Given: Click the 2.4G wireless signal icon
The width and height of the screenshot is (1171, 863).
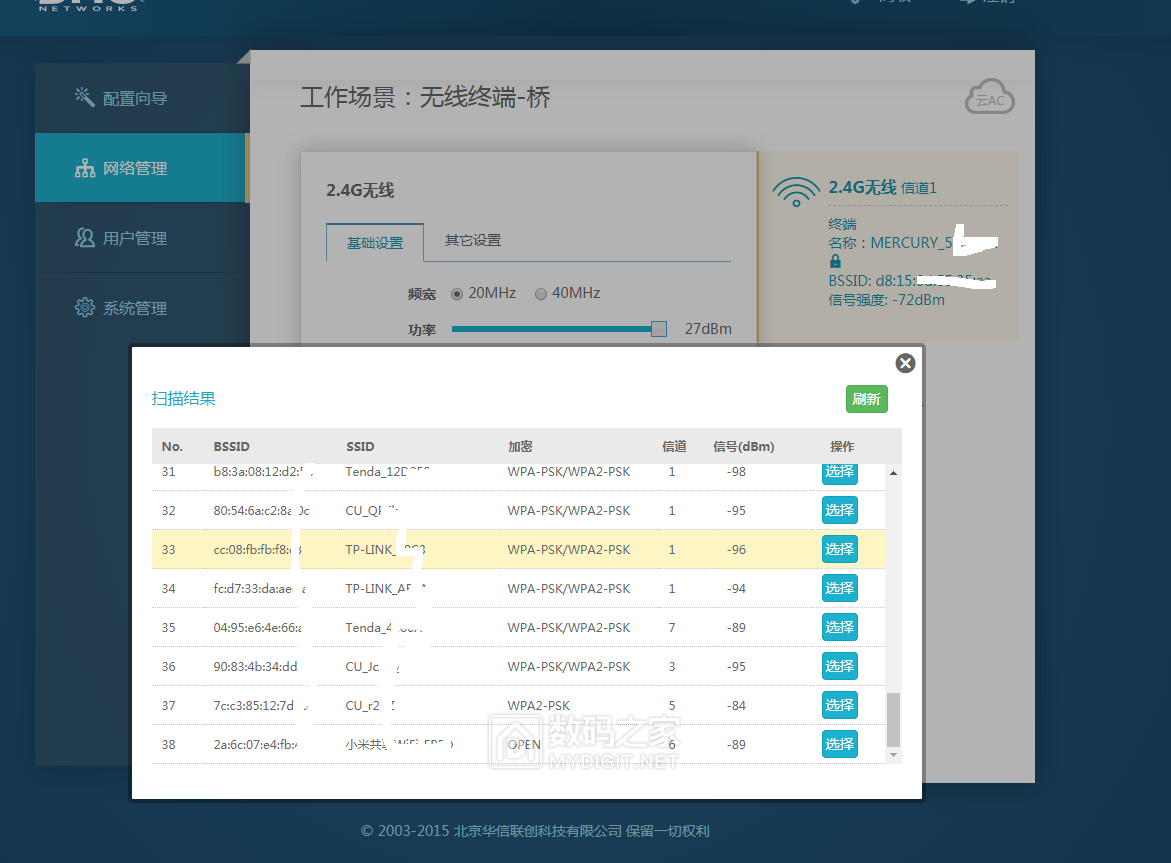Looking at the screenshot, I should 795,189.
